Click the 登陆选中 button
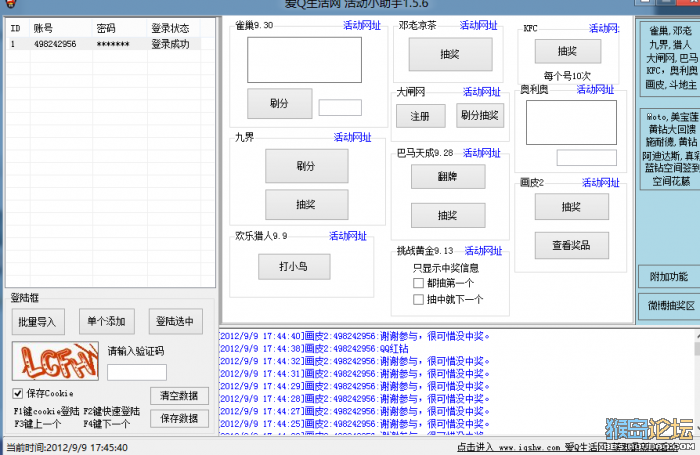This screenshot has width=700, height=455. 175,321
